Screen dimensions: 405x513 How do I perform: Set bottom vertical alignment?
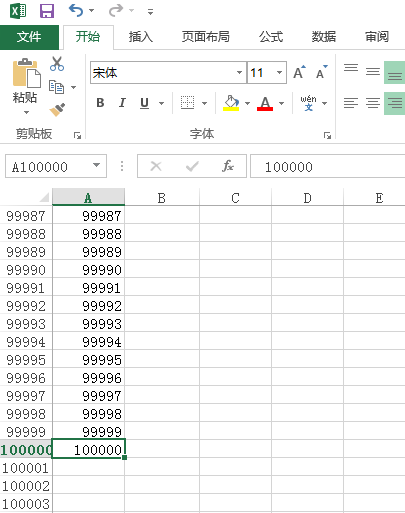click(x=395, y=73)
